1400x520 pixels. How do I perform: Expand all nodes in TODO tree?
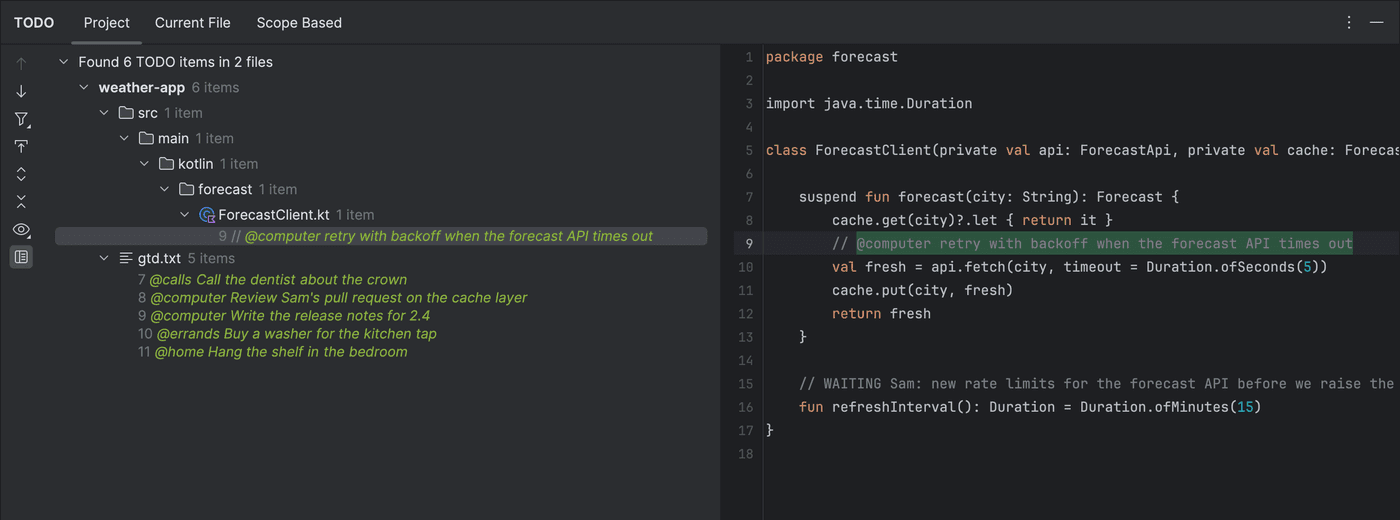tap(21, 174)
